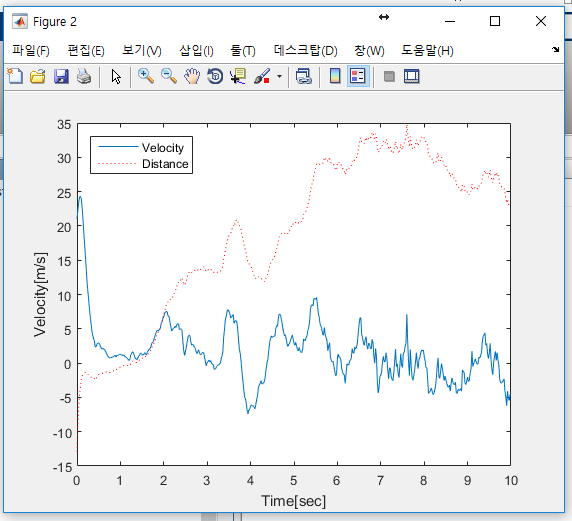Save the figure with the floppy disk icon
Screen dimensions: 572x521
[61, 77]
